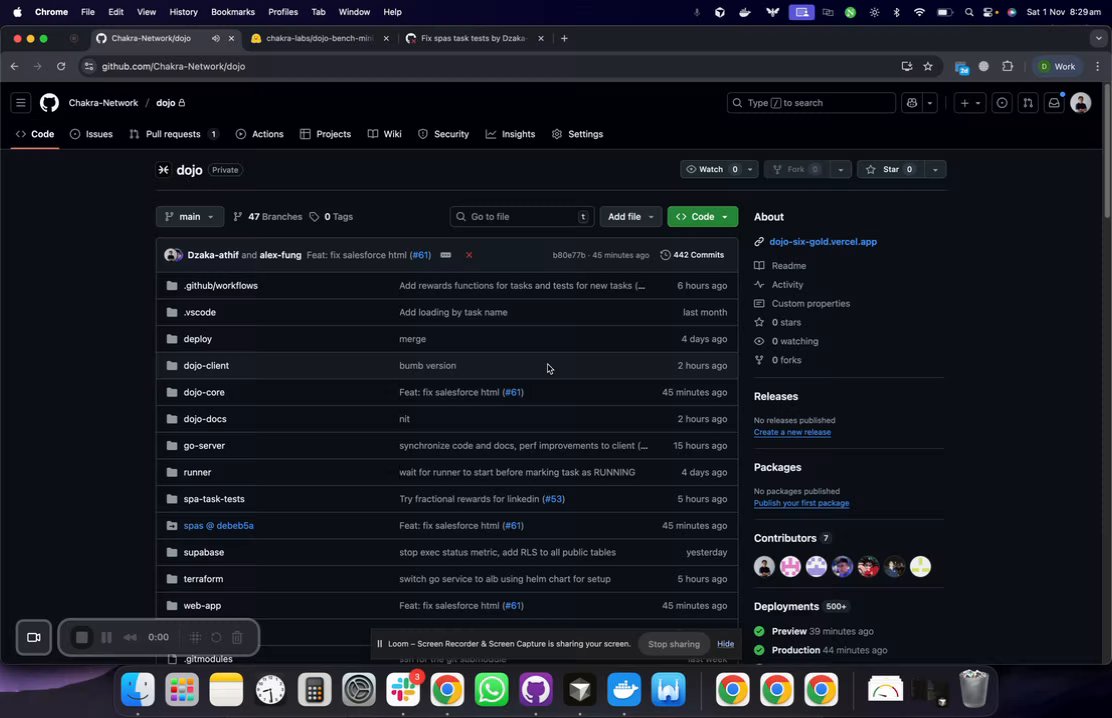Star the dojo repository
The height and width of the screenshot is (718, 1112).
(x=891, y=170)
